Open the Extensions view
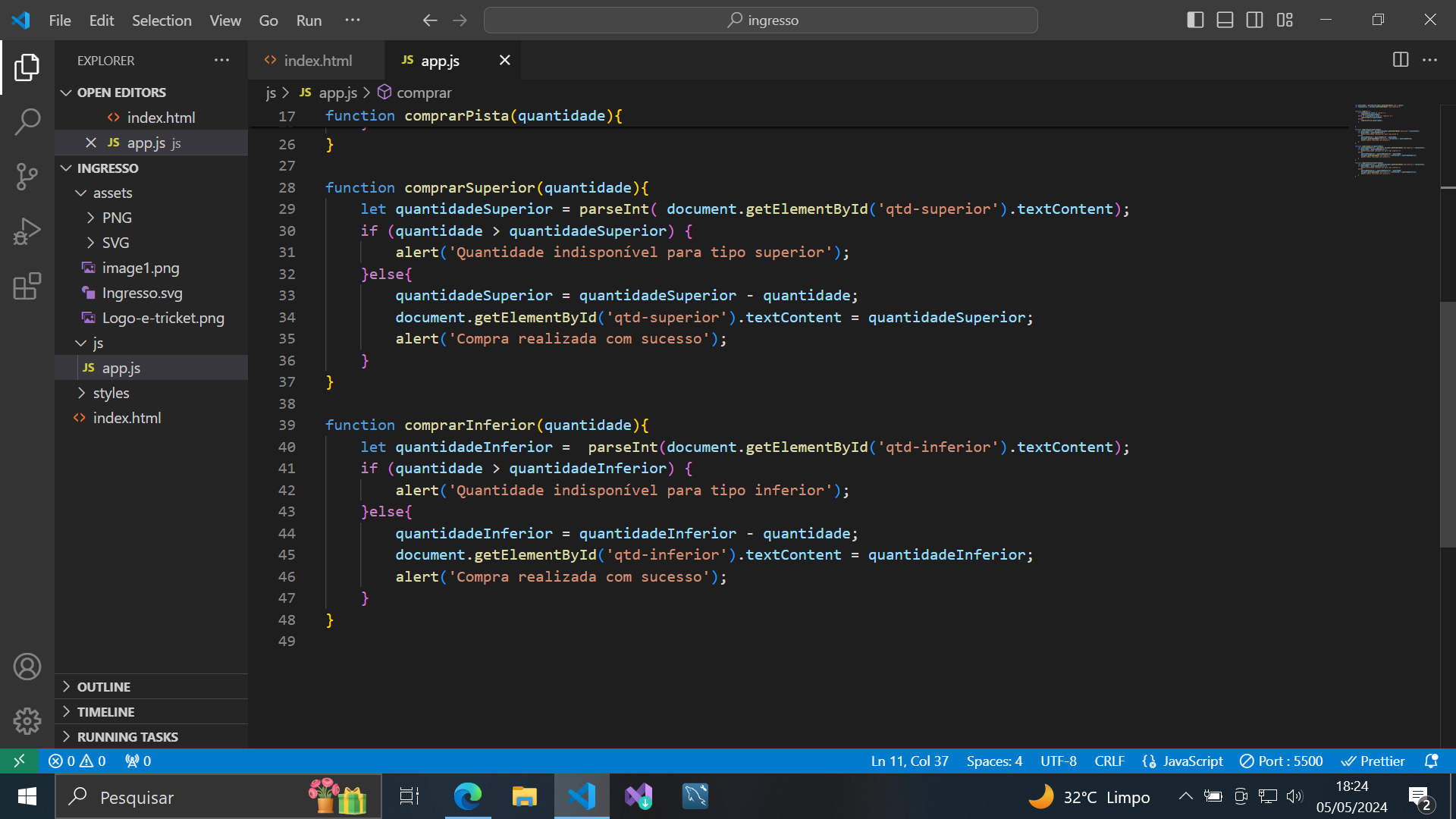The width and height of the screenshot is (1456, 819). click(x=27, y=286)
